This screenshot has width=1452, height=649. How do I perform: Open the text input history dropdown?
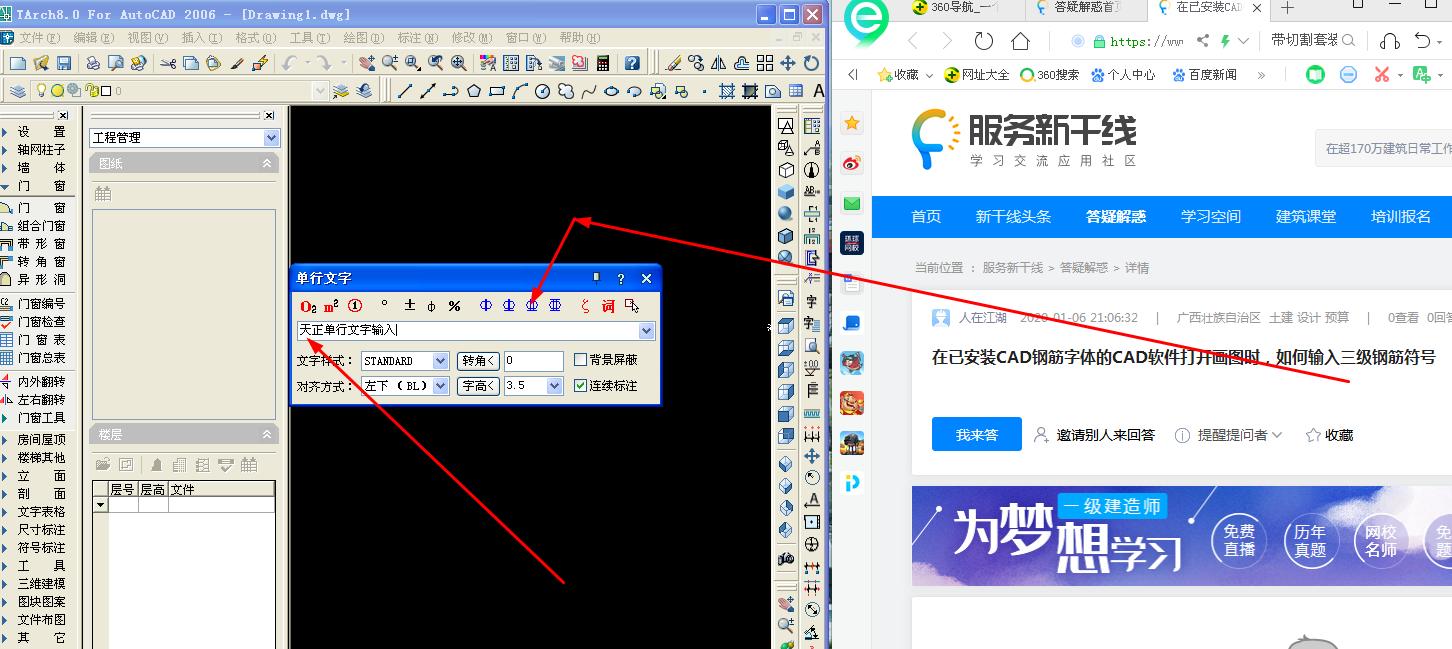click(646, 331)
